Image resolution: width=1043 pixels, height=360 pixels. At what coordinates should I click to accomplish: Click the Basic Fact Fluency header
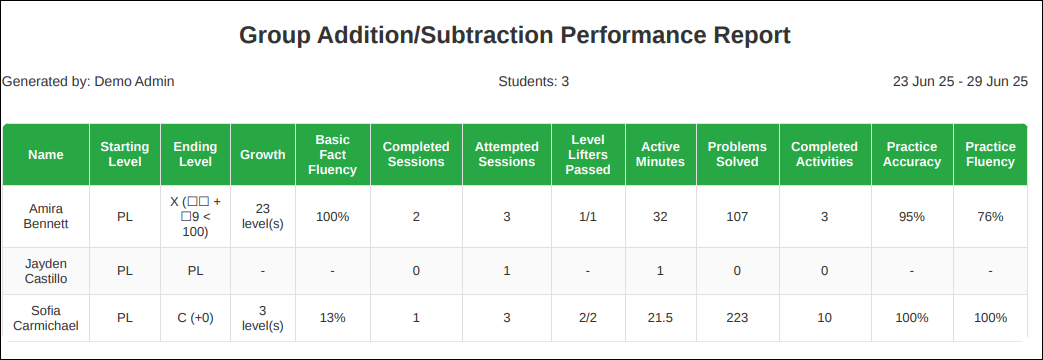pyautogui.click(x=333, y=154)
